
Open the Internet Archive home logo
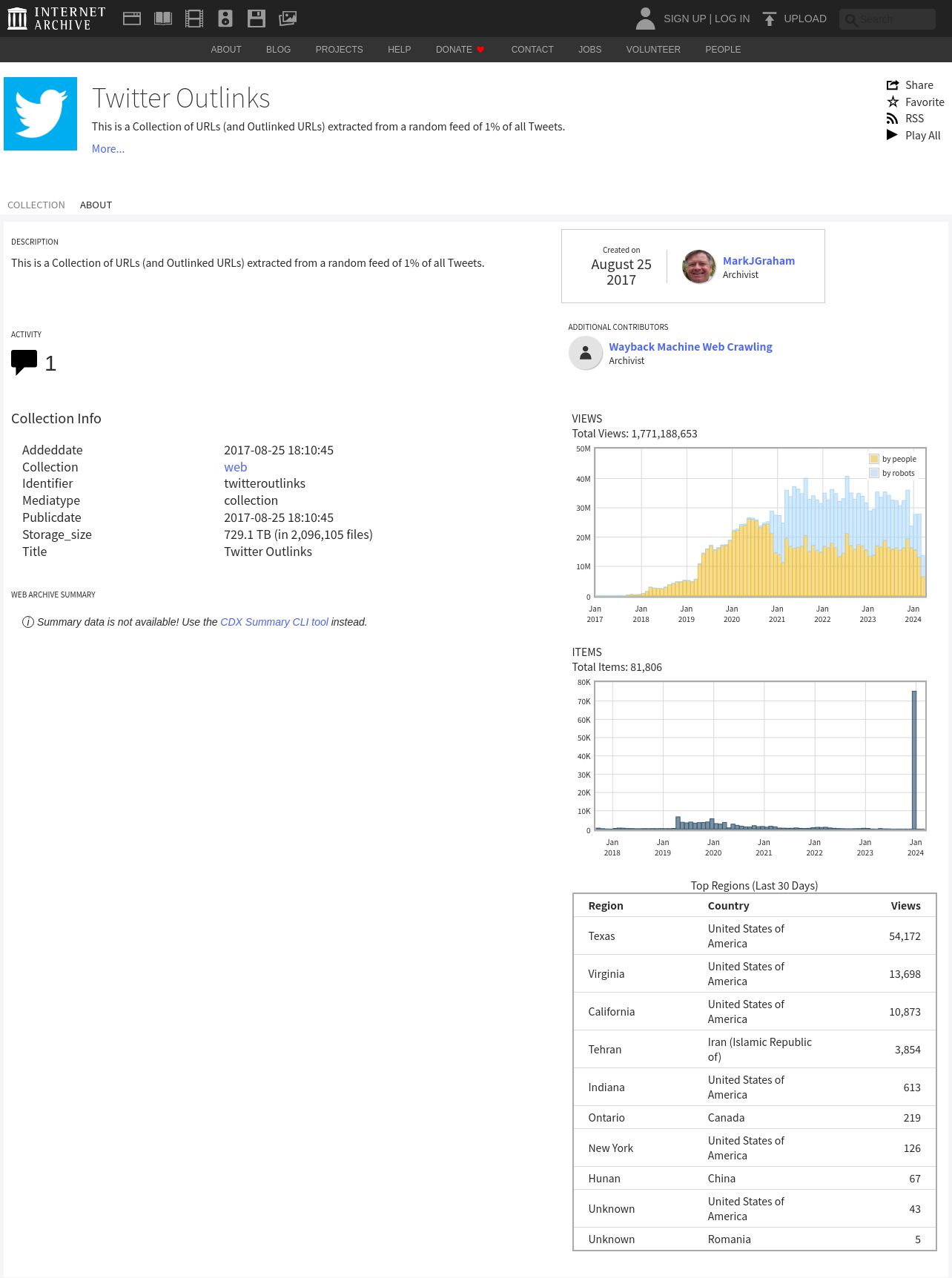(56, 19)
